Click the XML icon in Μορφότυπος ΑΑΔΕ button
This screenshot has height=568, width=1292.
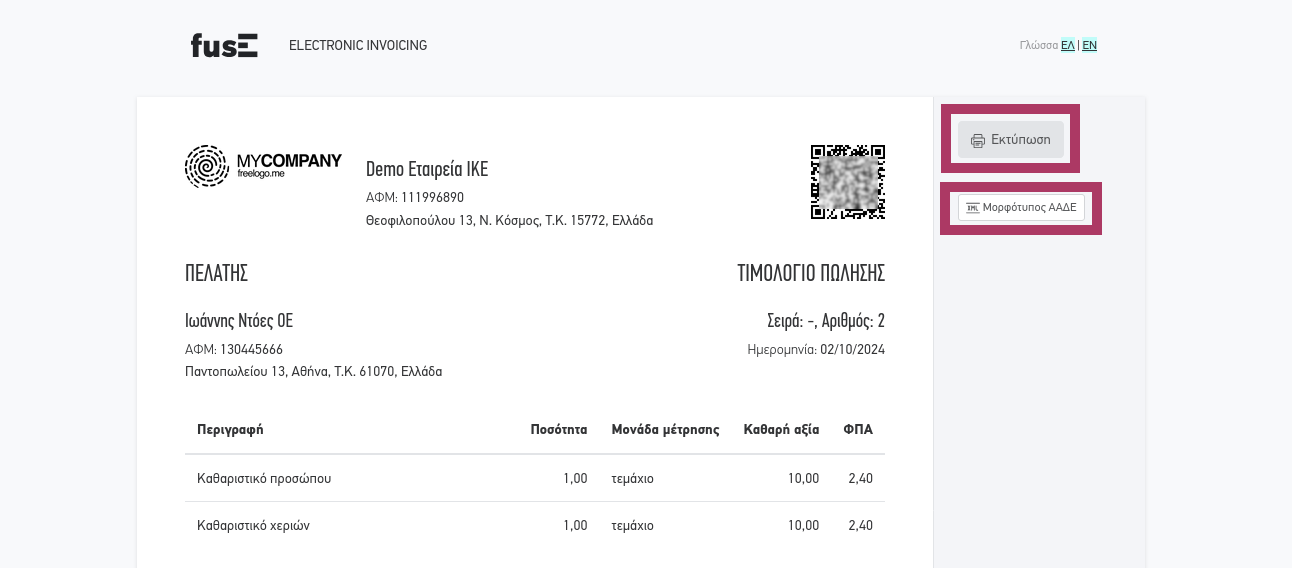click(x=972, y=207)
